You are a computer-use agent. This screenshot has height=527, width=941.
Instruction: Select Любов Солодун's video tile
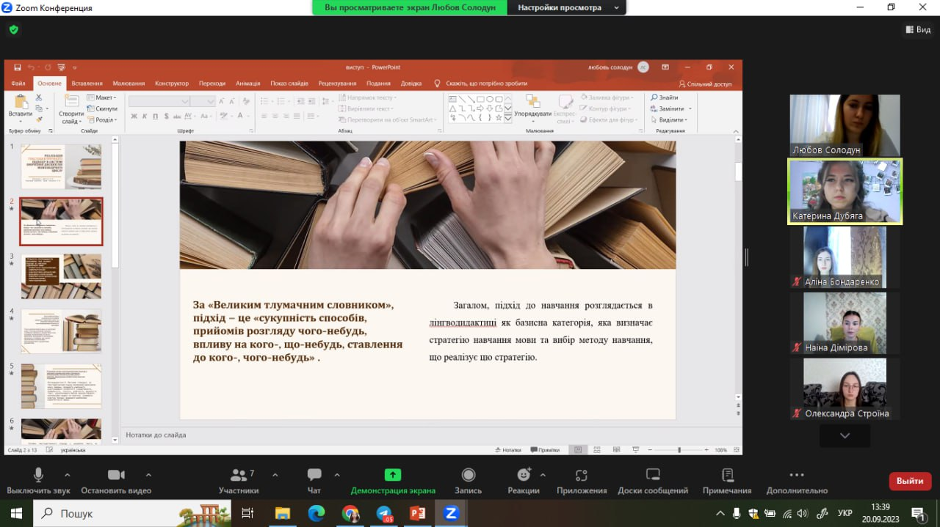(844, 124)
